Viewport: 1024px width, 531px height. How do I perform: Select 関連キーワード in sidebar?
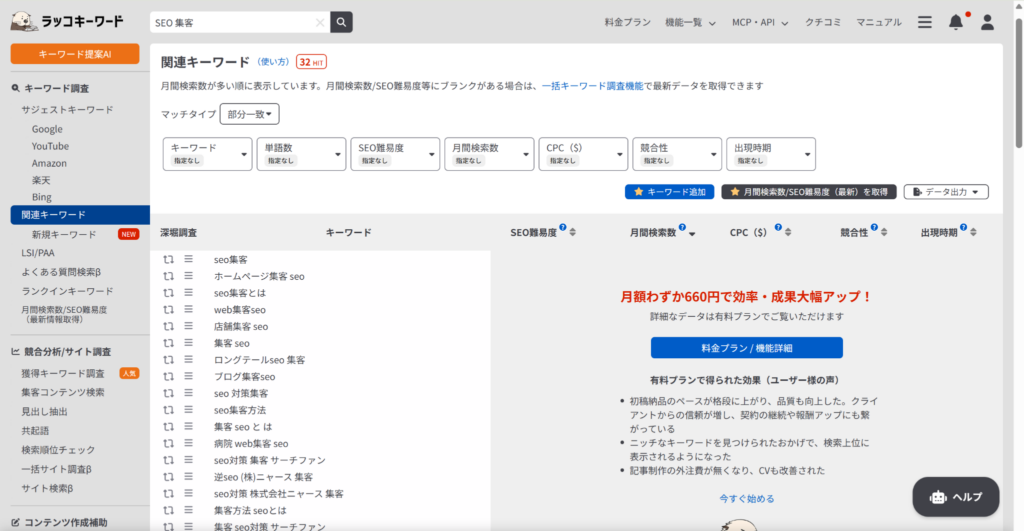[x=80, y=215]
